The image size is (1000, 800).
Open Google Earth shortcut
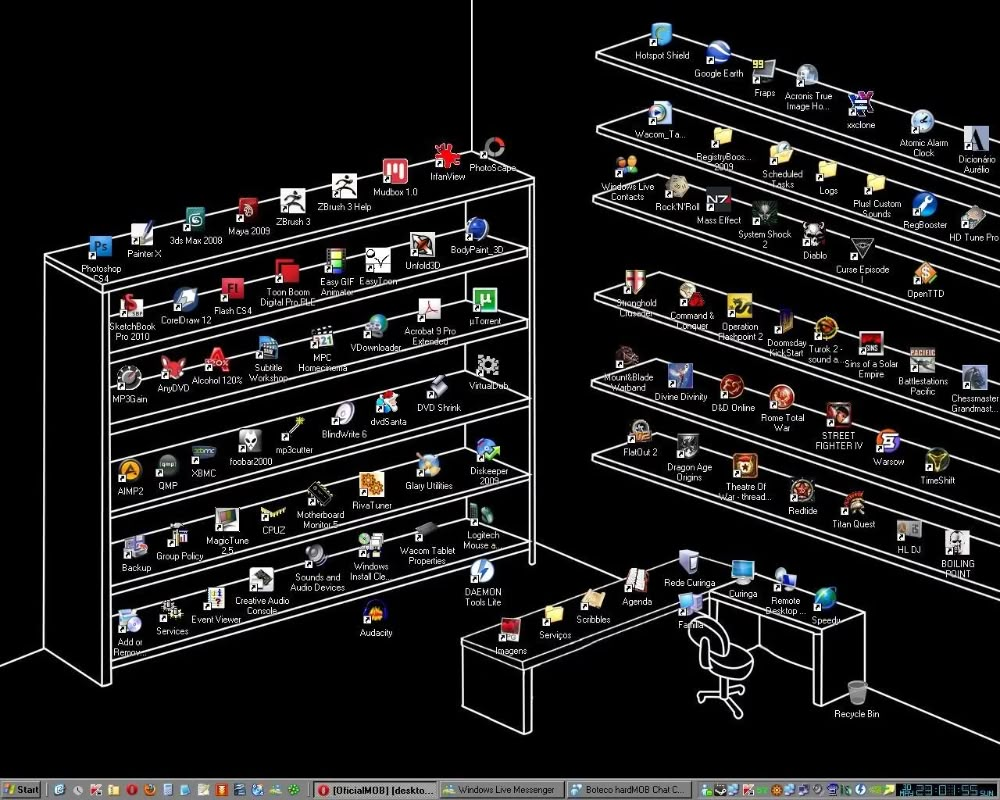(718, 53)
